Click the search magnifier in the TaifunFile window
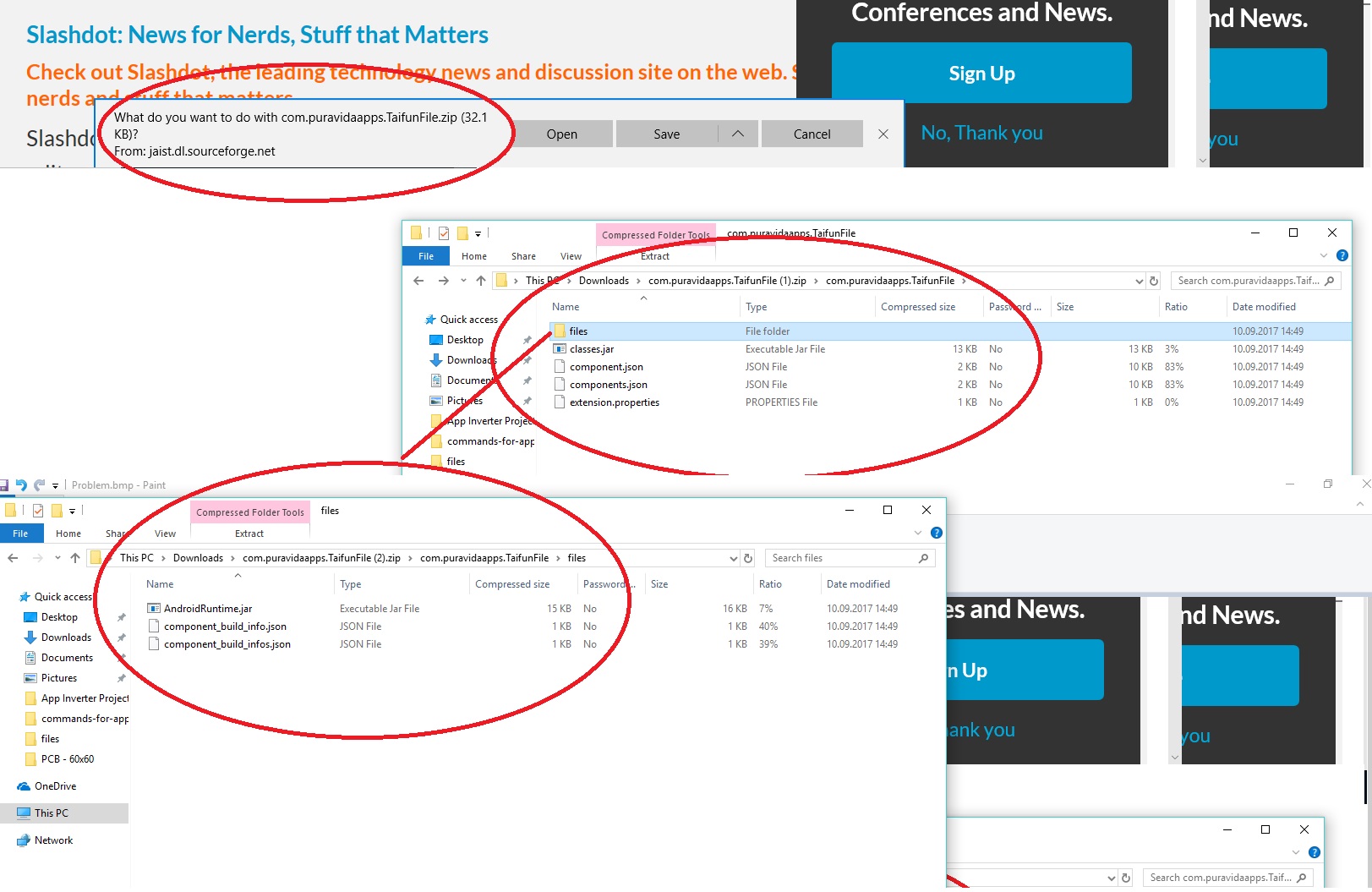This screenshot has width=1372, height=892. [1330, 281]
